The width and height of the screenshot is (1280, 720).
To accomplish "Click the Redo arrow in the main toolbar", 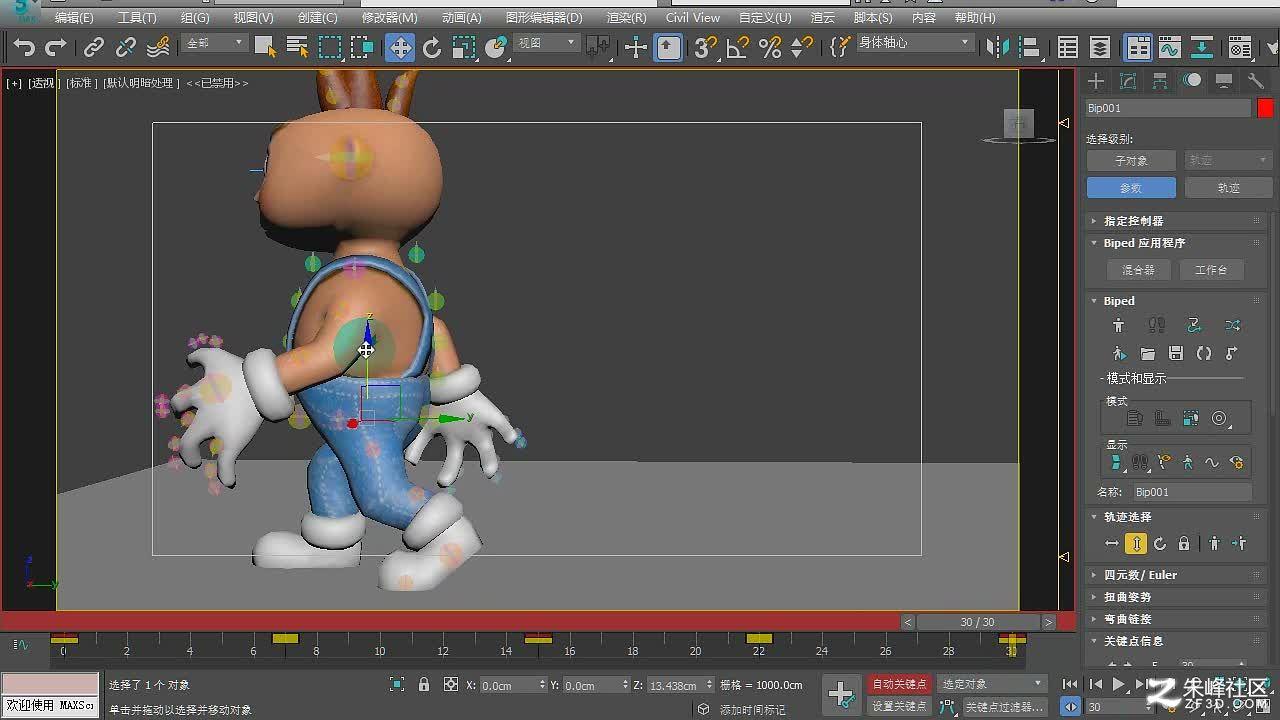I will (56, 47).
